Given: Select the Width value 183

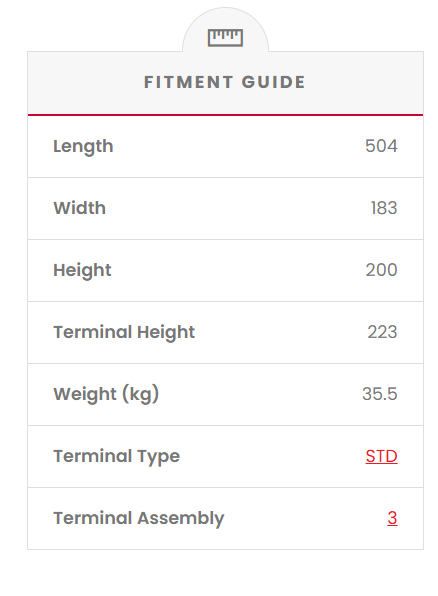Looking at the screenshot, I should [384, 208].
